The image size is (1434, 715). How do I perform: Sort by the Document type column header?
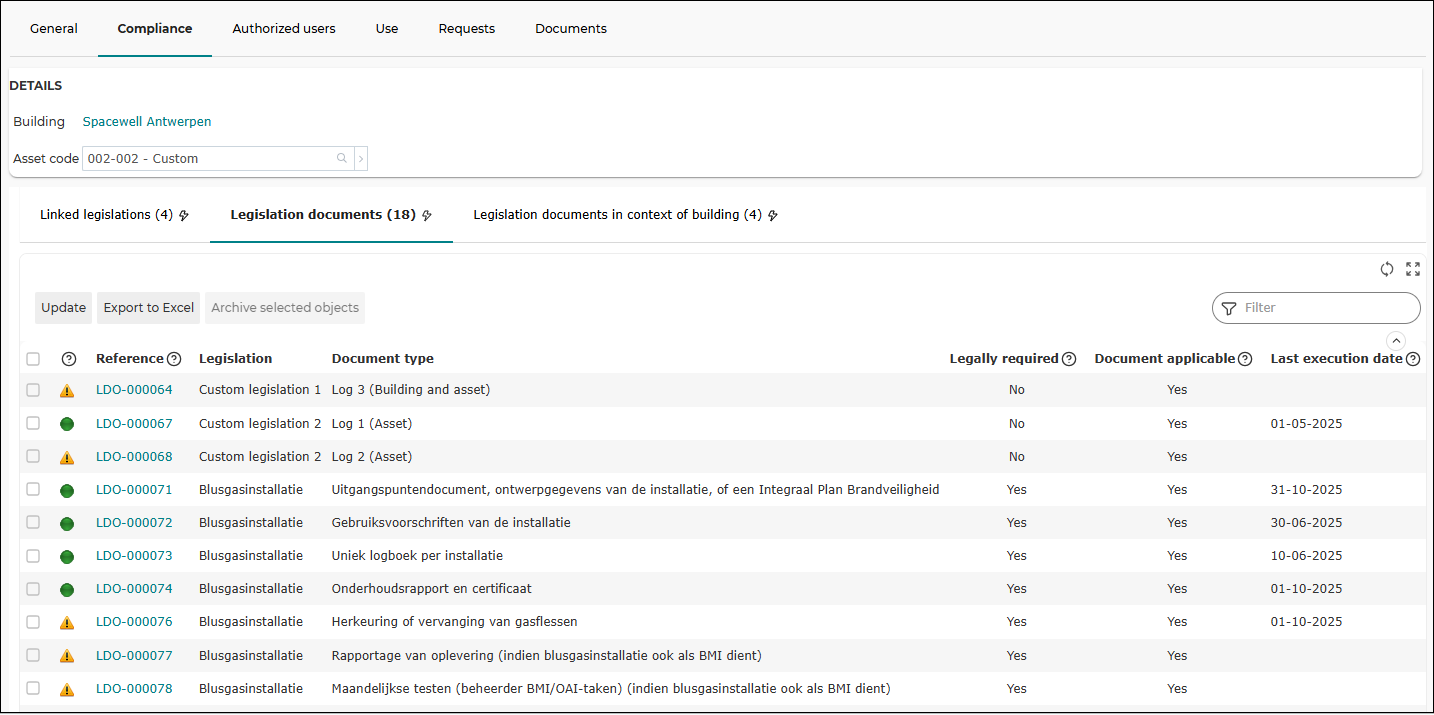(x=383, y=359)
